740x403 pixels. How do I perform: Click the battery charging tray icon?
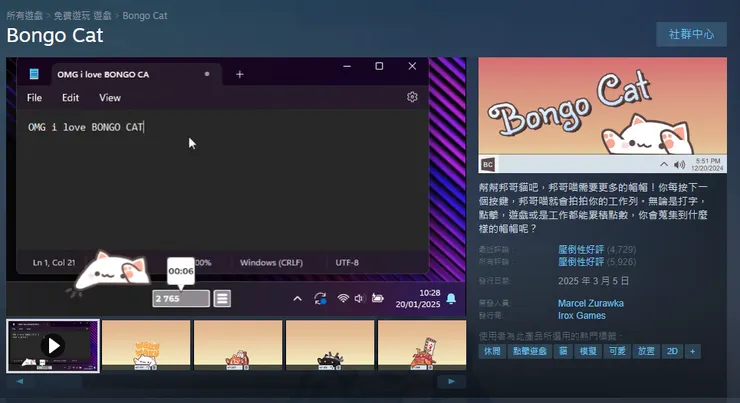click(378, 298)
